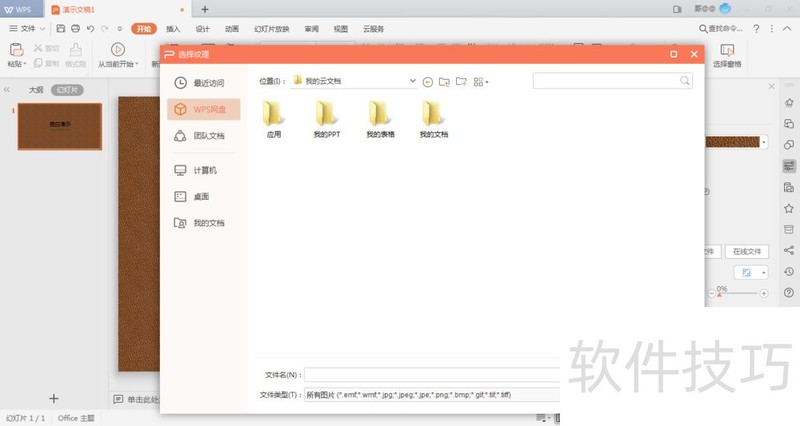This screenshot has width=800, height=426.
Task: Click the print icon in quick toolbar
Action: point(76,29)
